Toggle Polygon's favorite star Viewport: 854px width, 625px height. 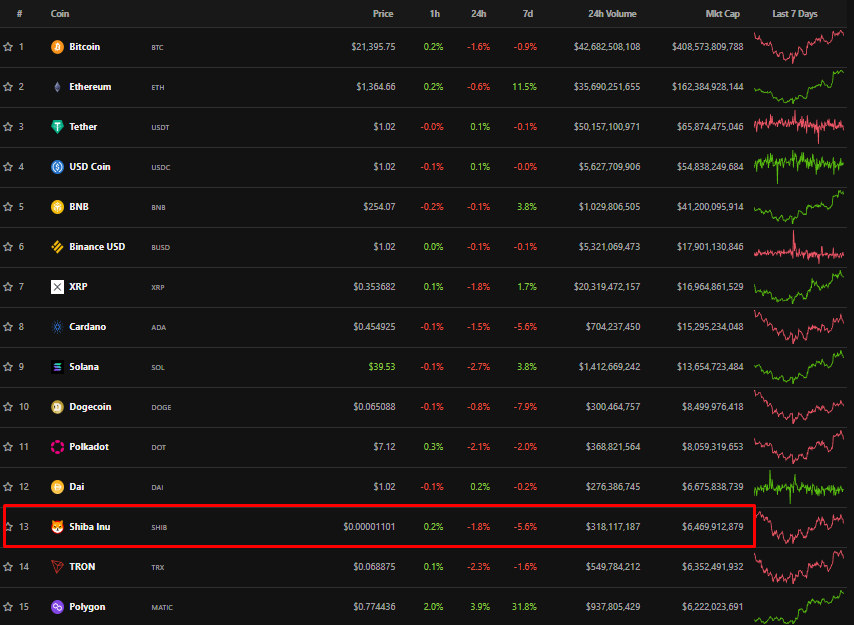click(8, 606)
